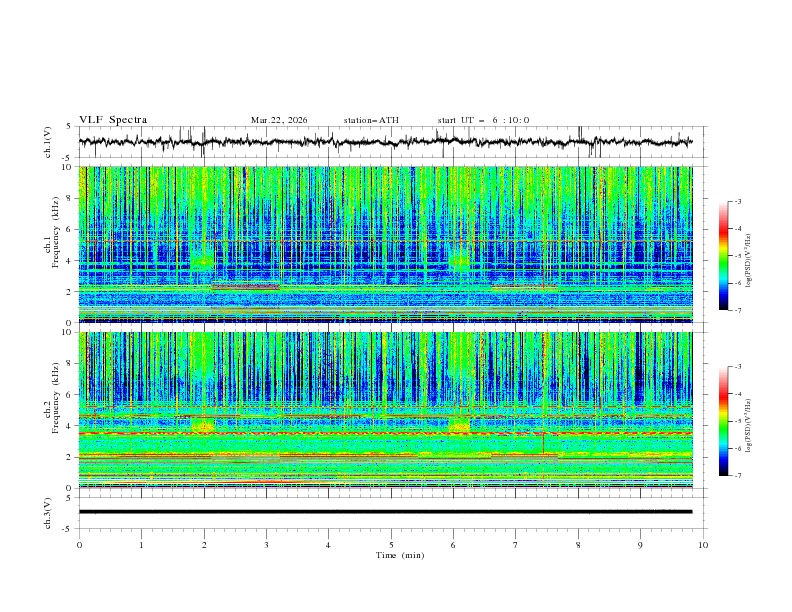Screen dimensions: 792x612
Task: Click the 'ch.3(V)' waveform axis label
Action: click(x=48, y=513)
